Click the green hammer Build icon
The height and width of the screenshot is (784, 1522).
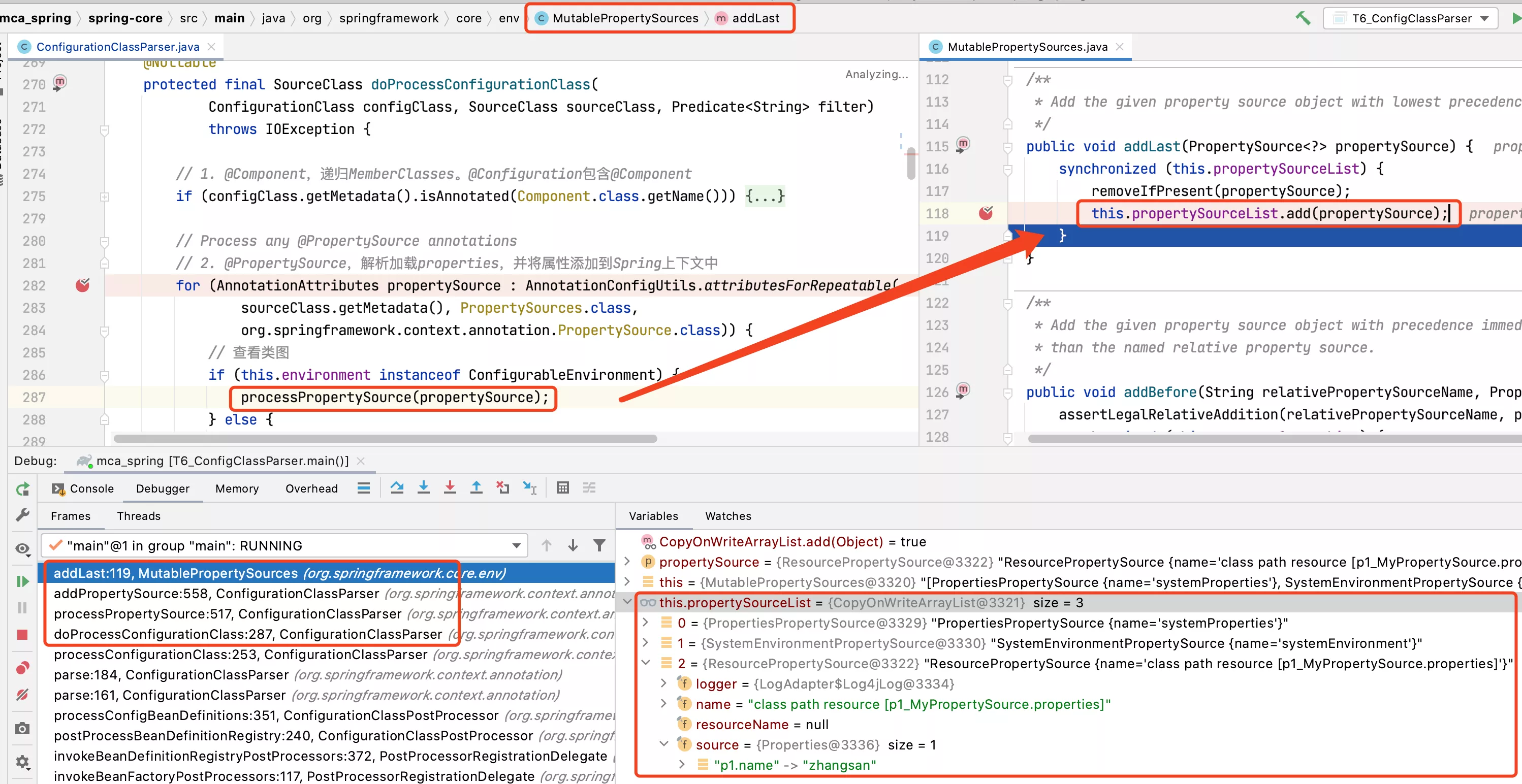pyautogui.click(x=1302, y=18)
